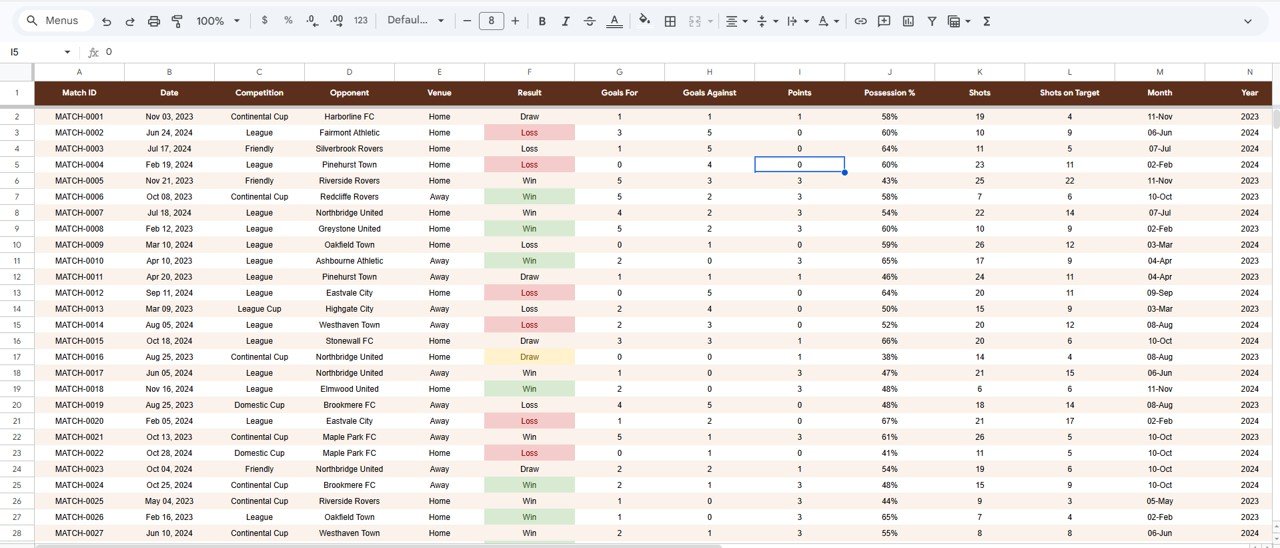This screenshot has height=548, width=1280.
Task: Open the table views icon
Action: click(x=954, y=21)
